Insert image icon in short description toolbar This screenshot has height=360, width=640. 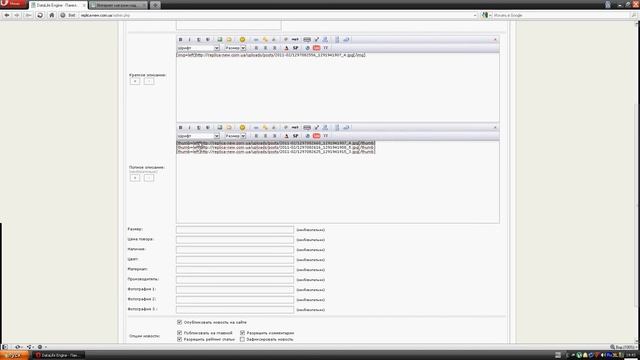coord(220,40)
